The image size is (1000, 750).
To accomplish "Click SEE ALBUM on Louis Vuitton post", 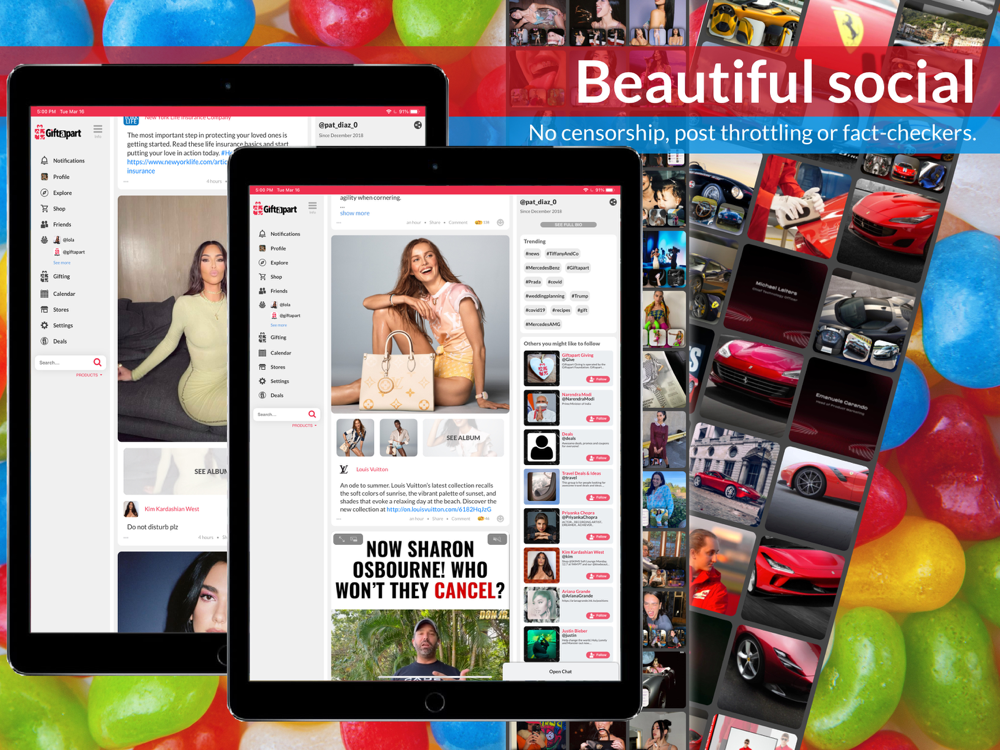I will [464, 438].
